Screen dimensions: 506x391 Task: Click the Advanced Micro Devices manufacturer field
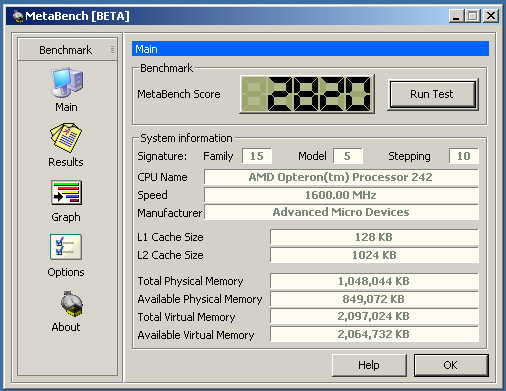pos(341,212)
